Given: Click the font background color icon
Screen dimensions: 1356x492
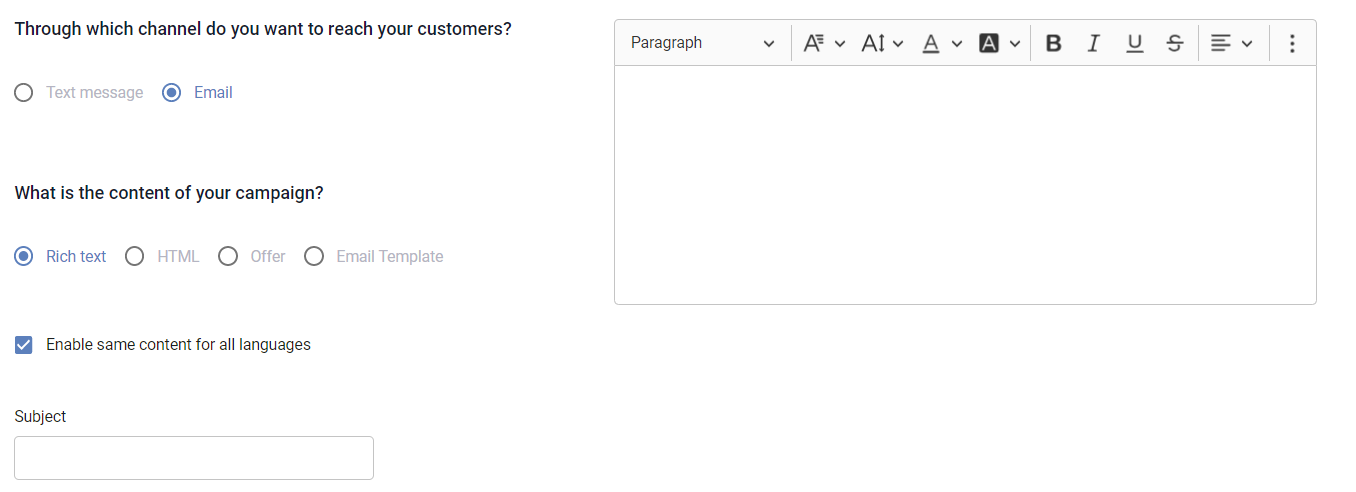Looking at the screenshot, I should pyautogui.click(x=990, y=43).
